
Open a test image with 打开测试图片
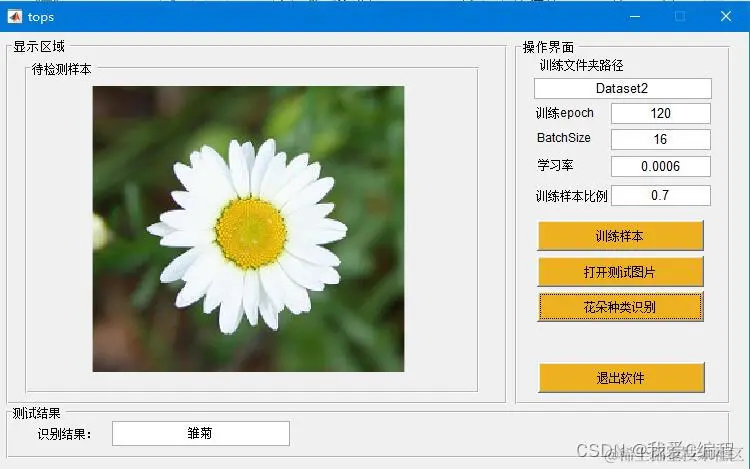point(620,272)
